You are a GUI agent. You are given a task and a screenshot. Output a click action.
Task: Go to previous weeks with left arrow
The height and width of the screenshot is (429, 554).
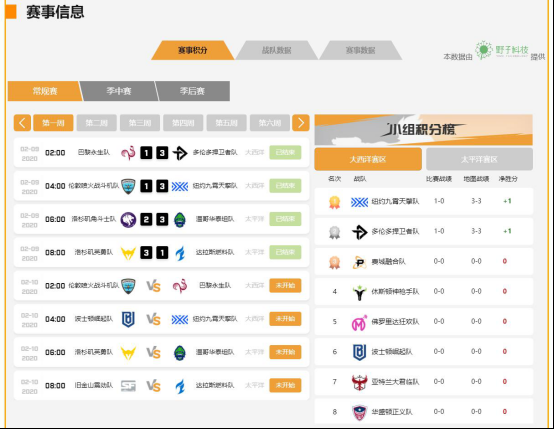[22, 123]
